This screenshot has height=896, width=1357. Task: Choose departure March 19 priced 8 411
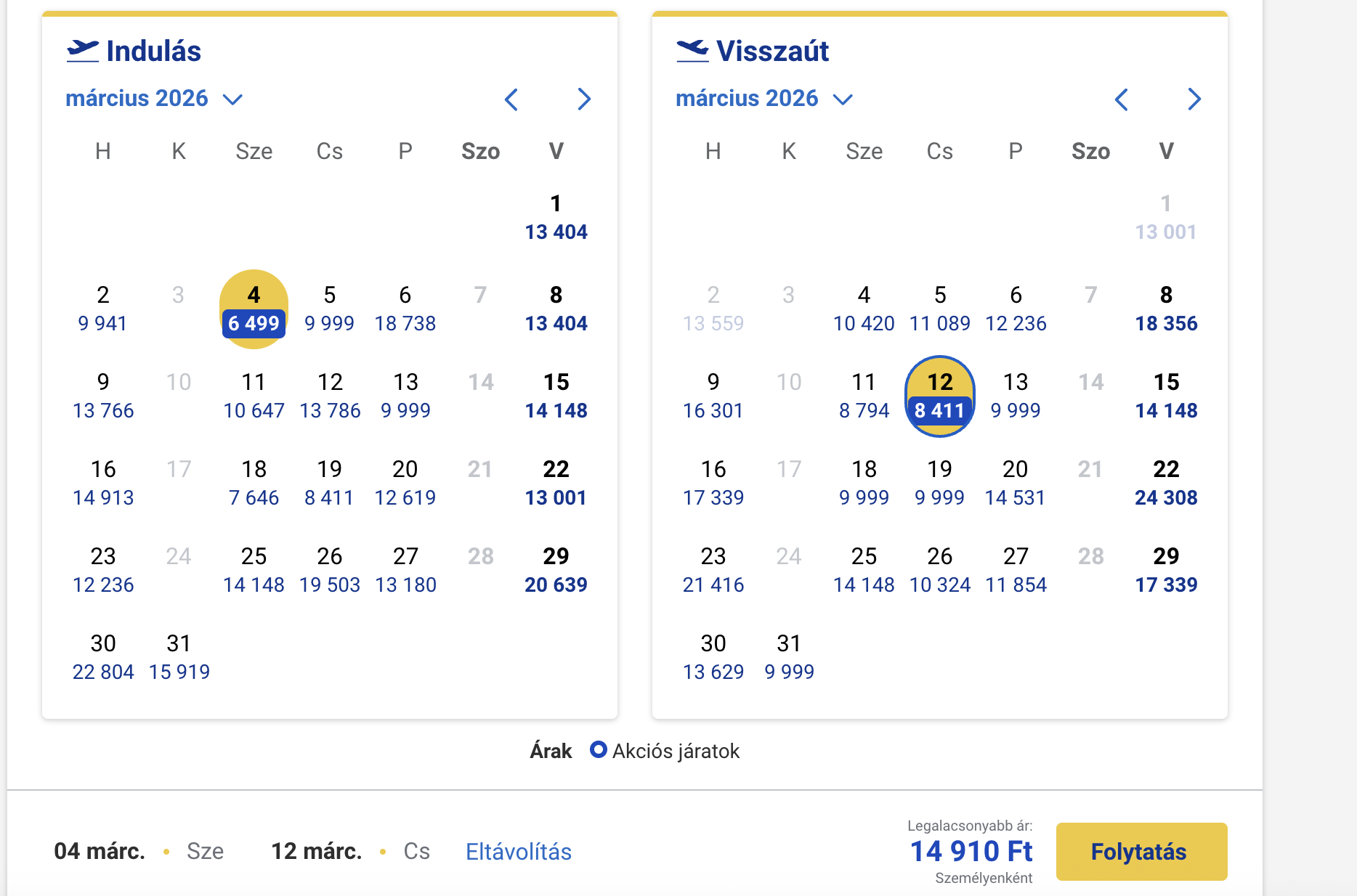330,484
